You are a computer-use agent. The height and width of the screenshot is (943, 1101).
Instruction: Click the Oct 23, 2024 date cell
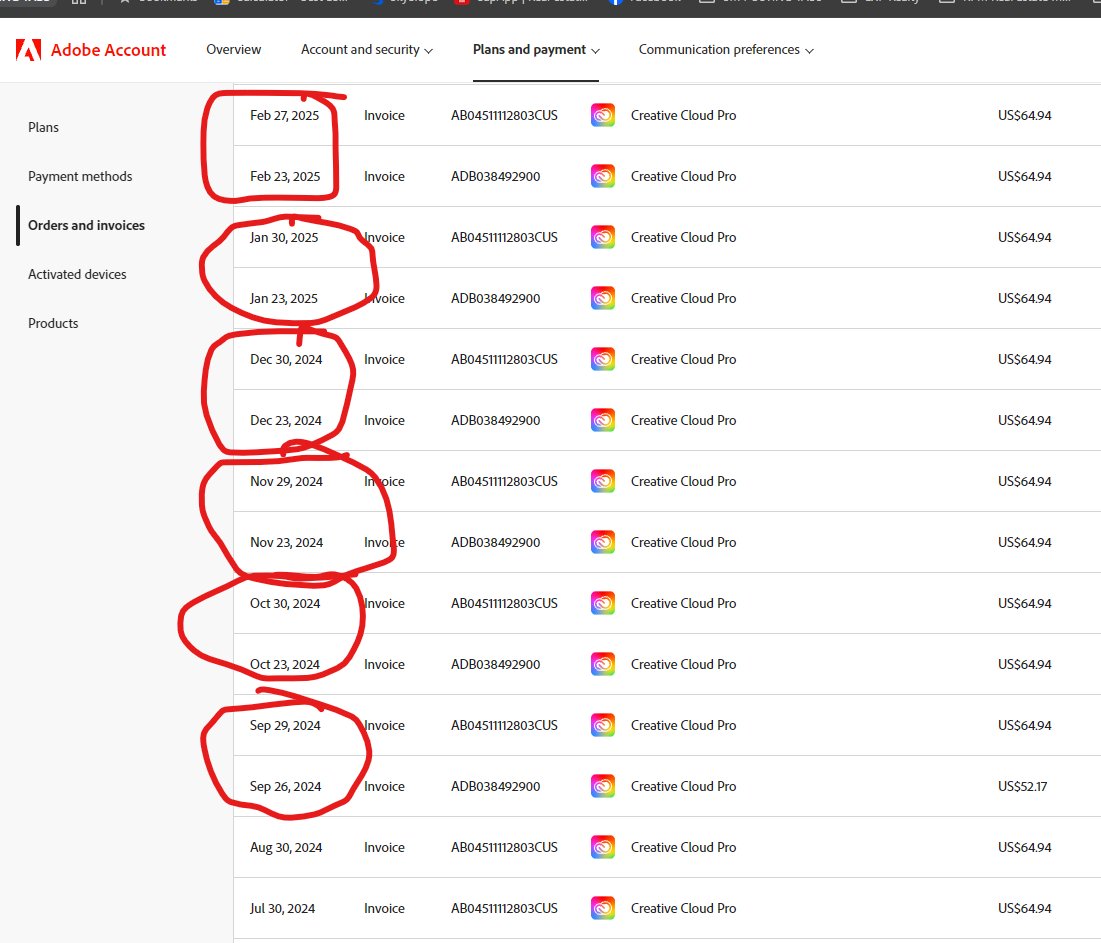285,665
